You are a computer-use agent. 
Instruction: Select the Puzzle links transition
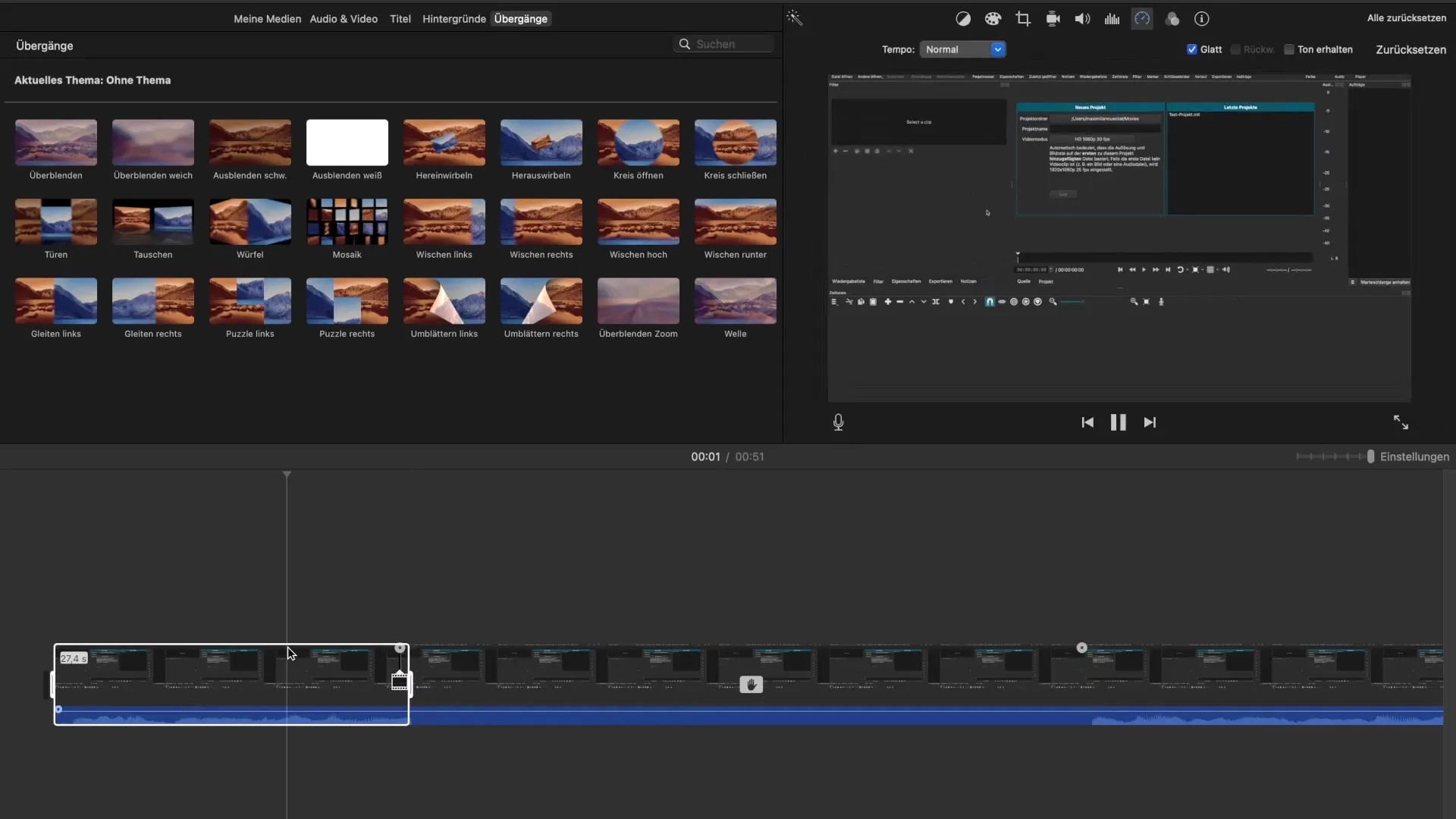250,301
